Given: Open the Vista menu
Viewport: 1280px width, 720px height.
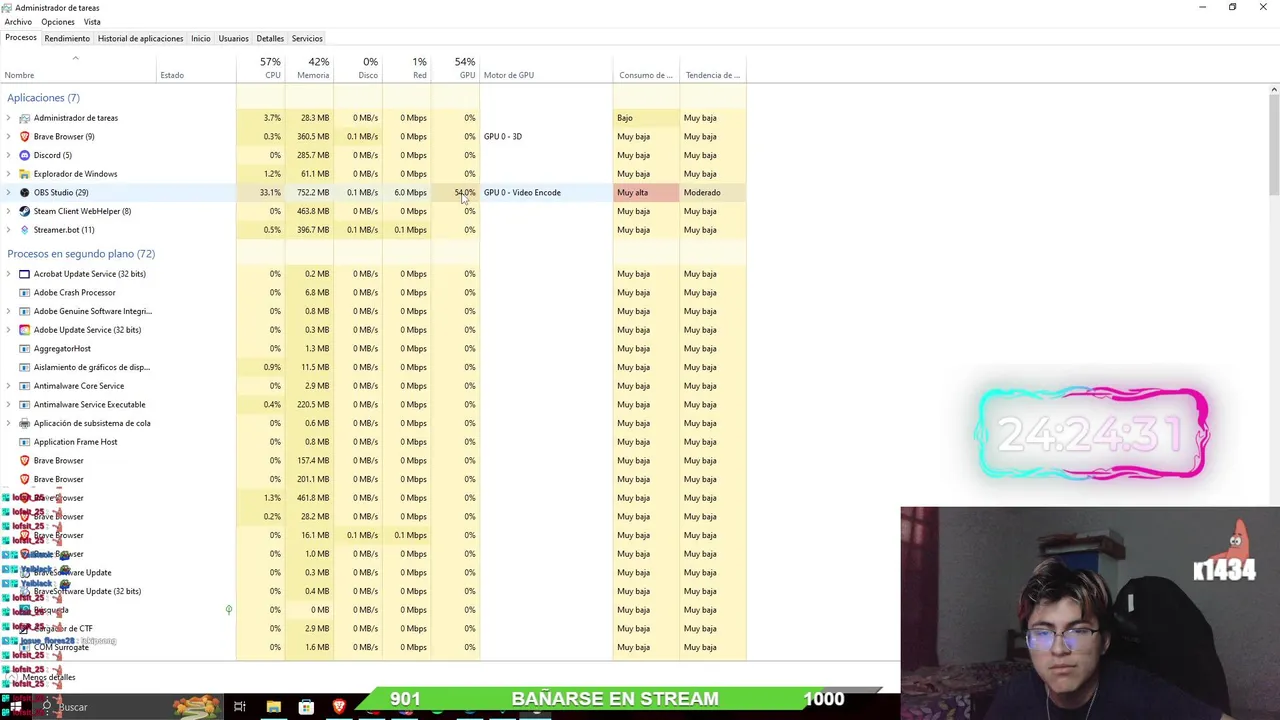Looking at the screenshot, I should 92,22.
